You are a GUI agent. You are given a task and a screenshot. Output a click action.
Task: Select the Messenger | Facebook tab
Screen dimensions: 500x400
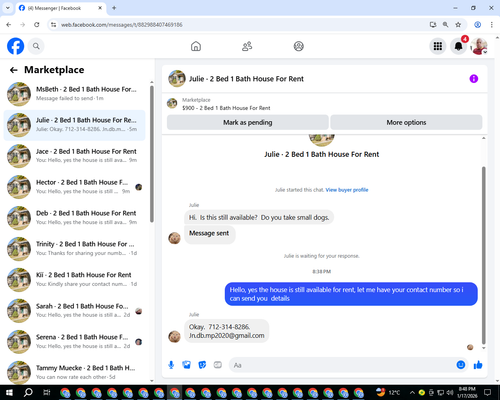[x=61, y=8]
